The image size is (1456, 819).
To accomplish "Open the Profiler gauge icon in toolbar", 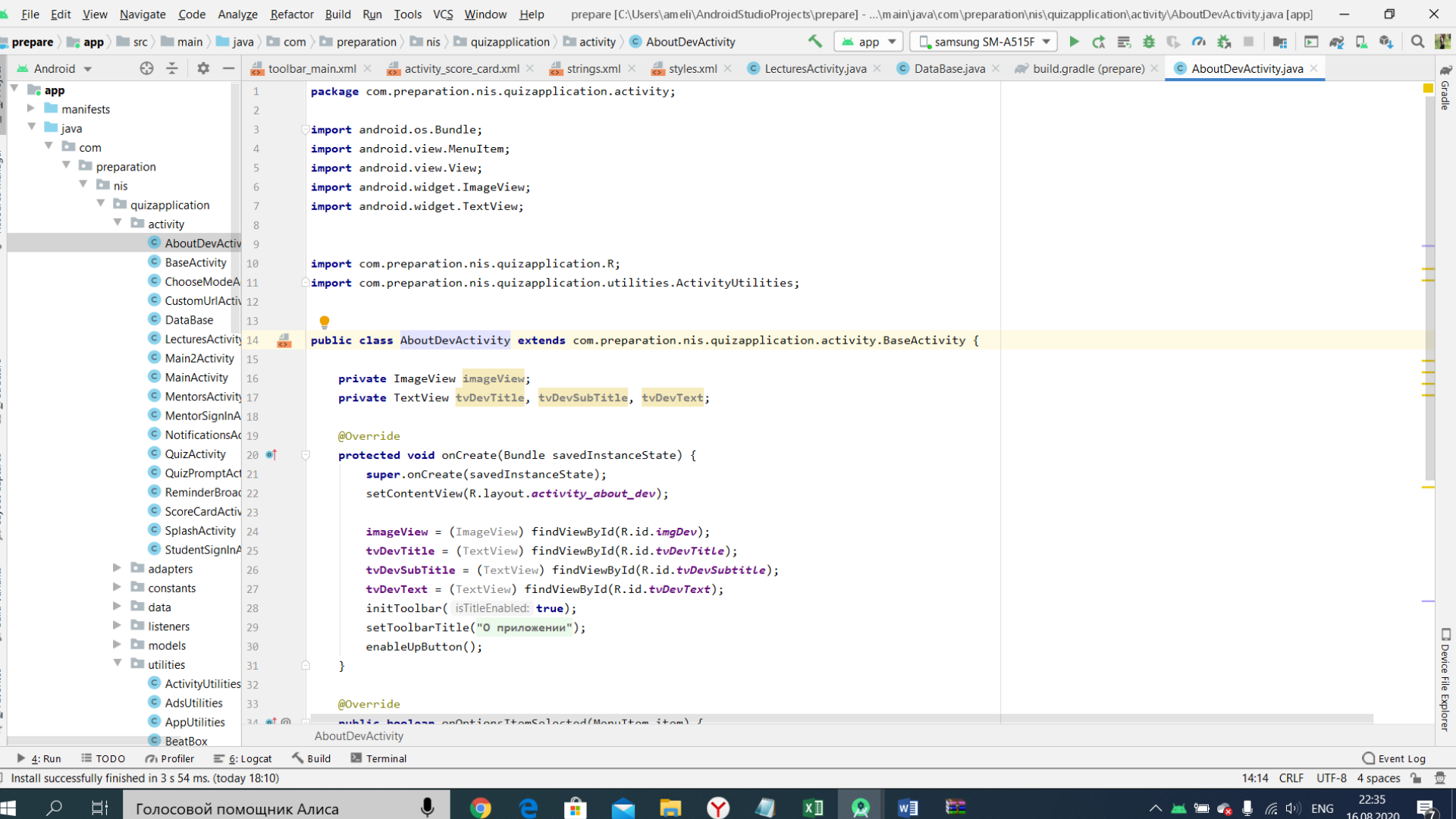I will click(x=1198, y=42).
